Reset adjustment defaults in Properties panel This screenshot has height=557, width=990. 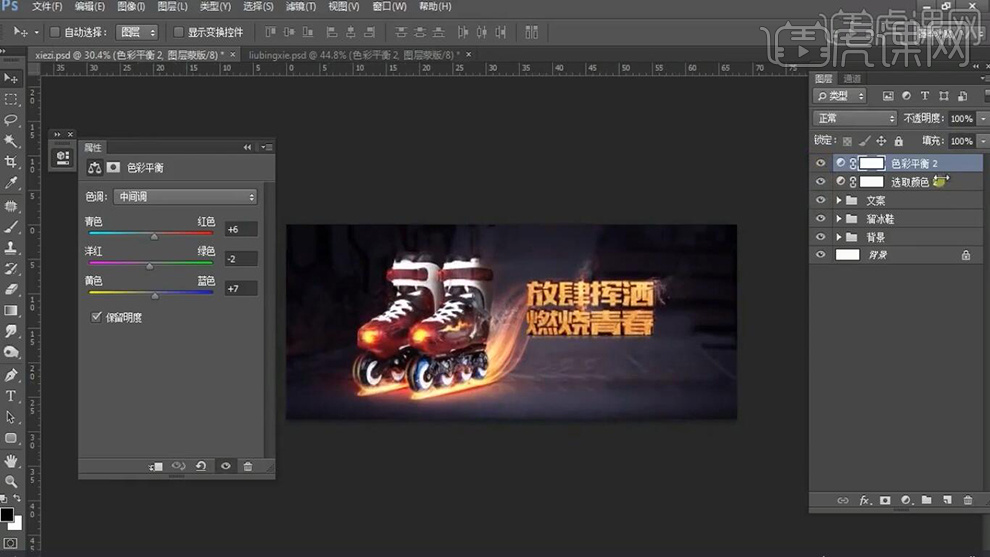[x=201, y=466]
